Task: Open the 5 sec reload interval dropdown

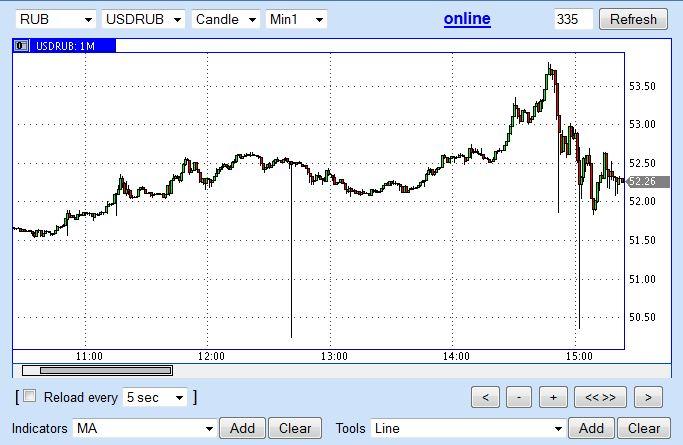Action: click(x=155, y=397)
